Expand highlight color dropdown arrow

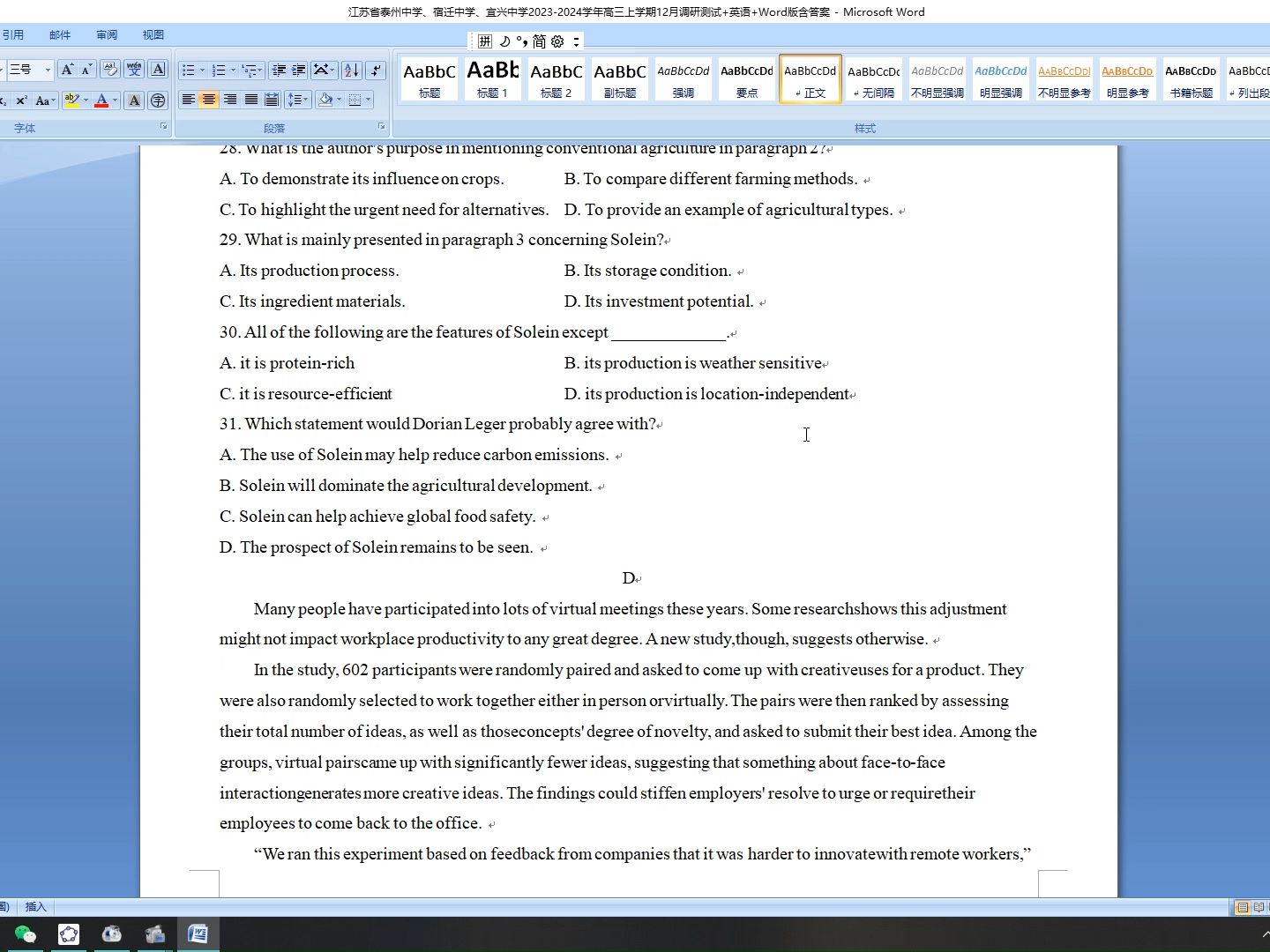(86, 100)
